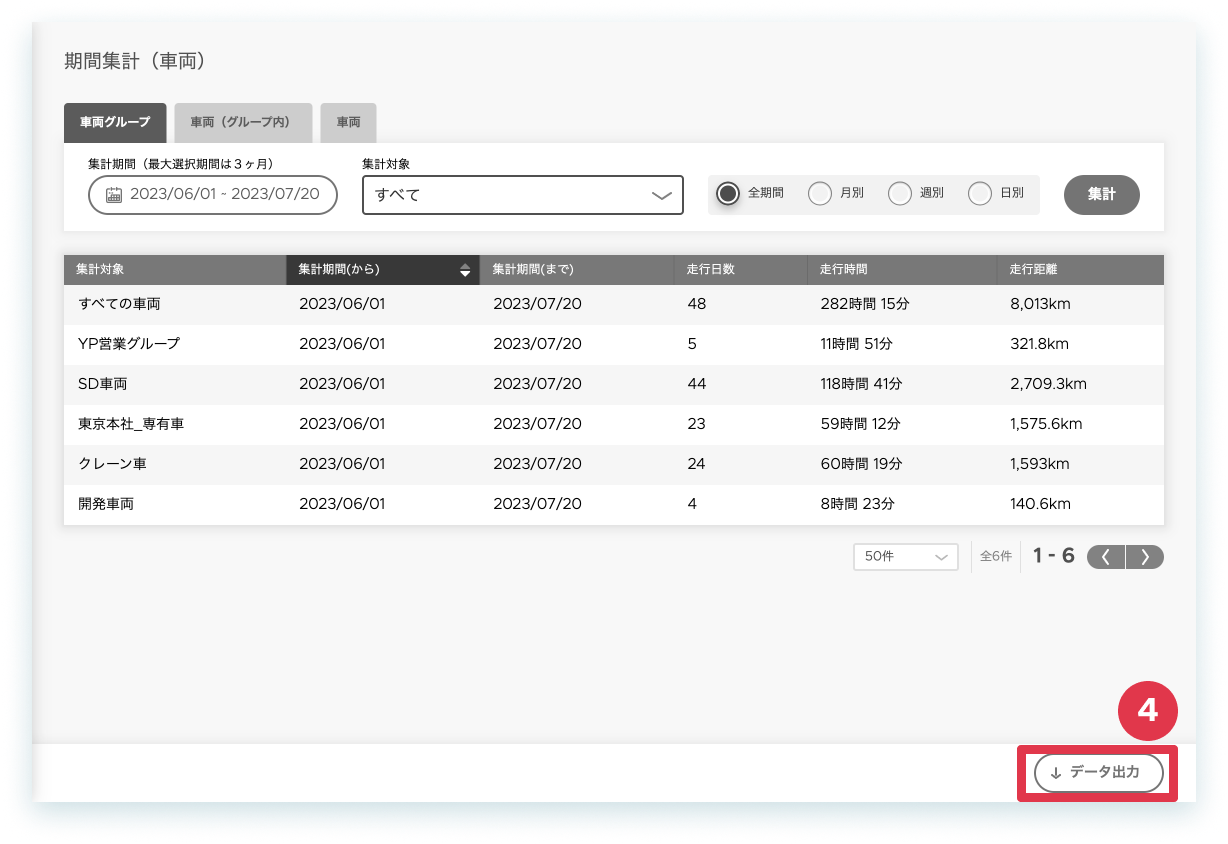This screenshot has width=1228, height=844.
Task: Click the 321.8km distance cell
Action: [1040, 344]
